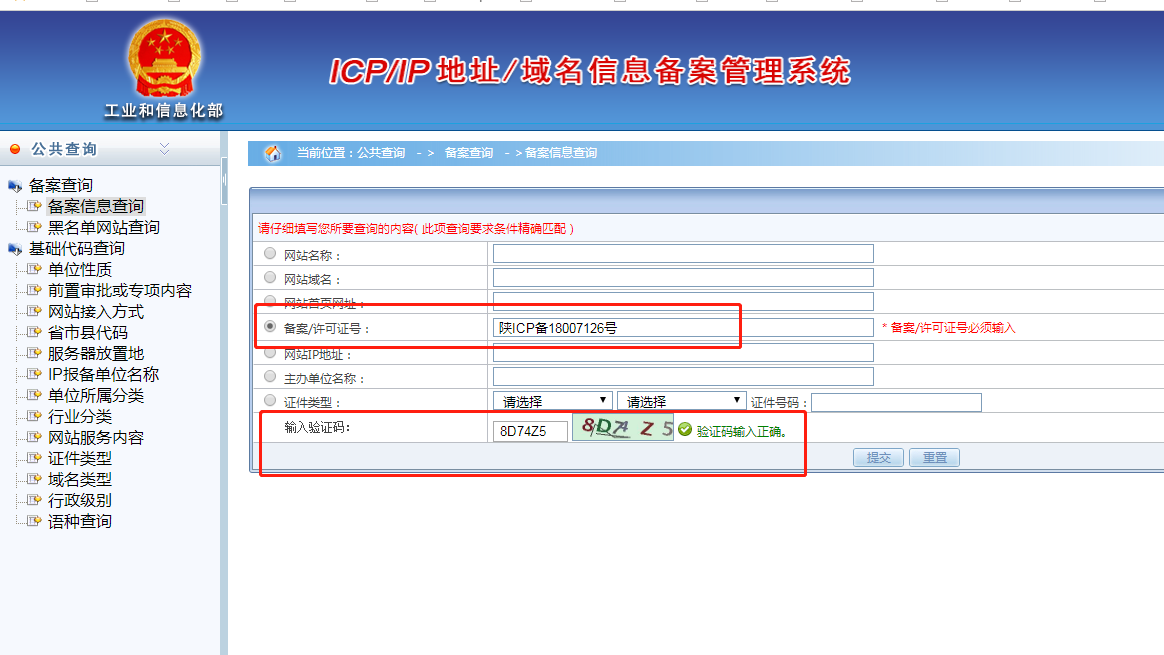Viewport: 1164px width, 655px height.
Task: Open the second 请选择 dropdown
Action: coord(682,402)
